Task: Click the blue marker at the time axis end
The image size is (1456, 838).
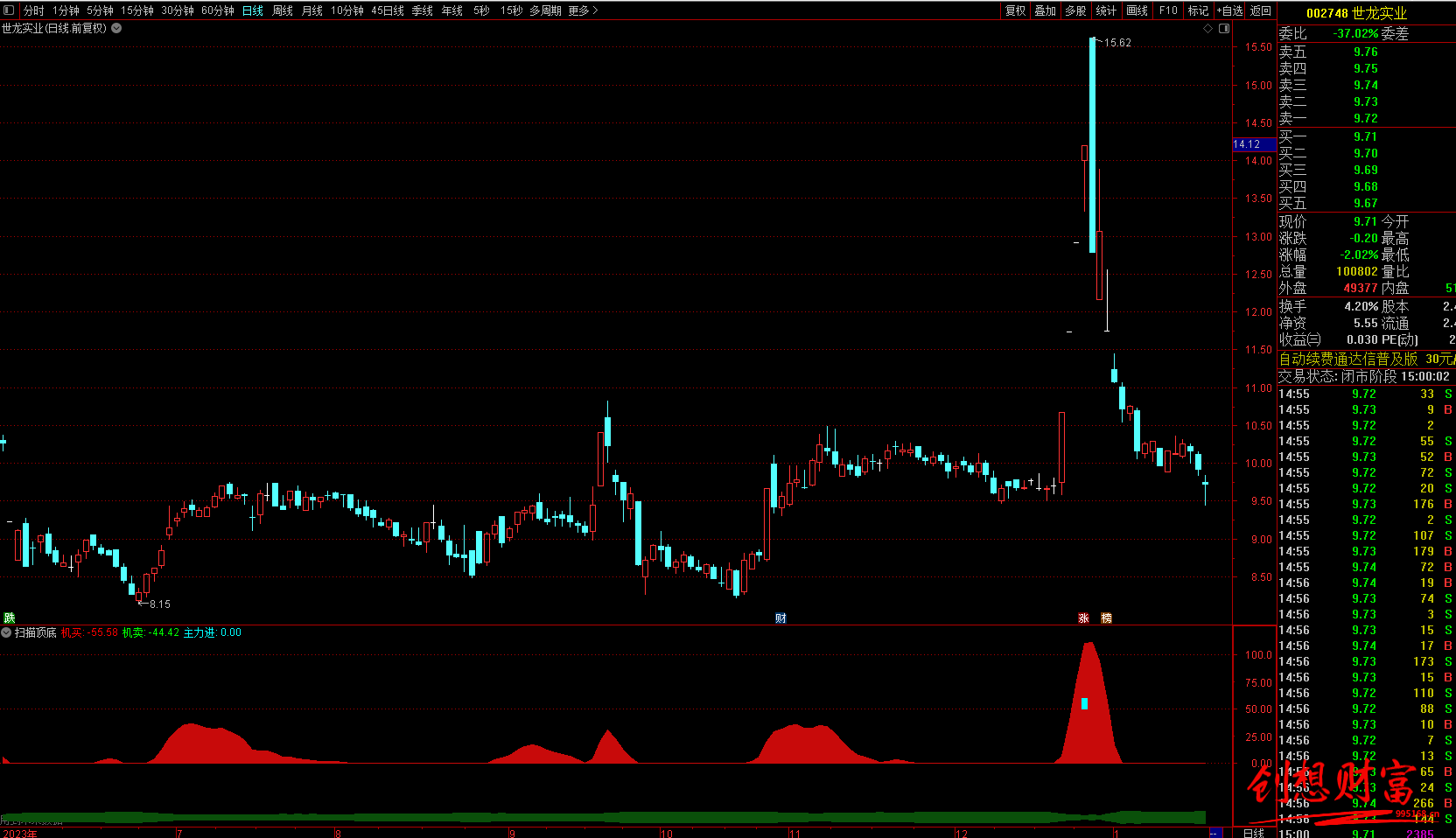Action: point(1214,833)
